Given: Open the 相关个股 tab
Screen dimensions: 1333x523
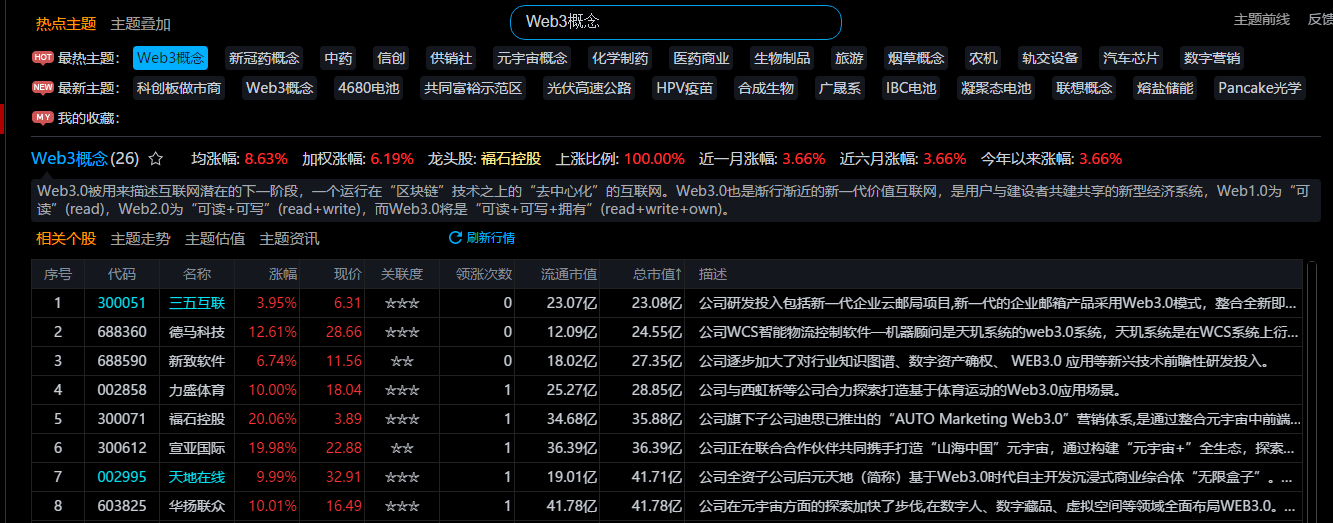Looking at the screenshot, I should point(66,239).
